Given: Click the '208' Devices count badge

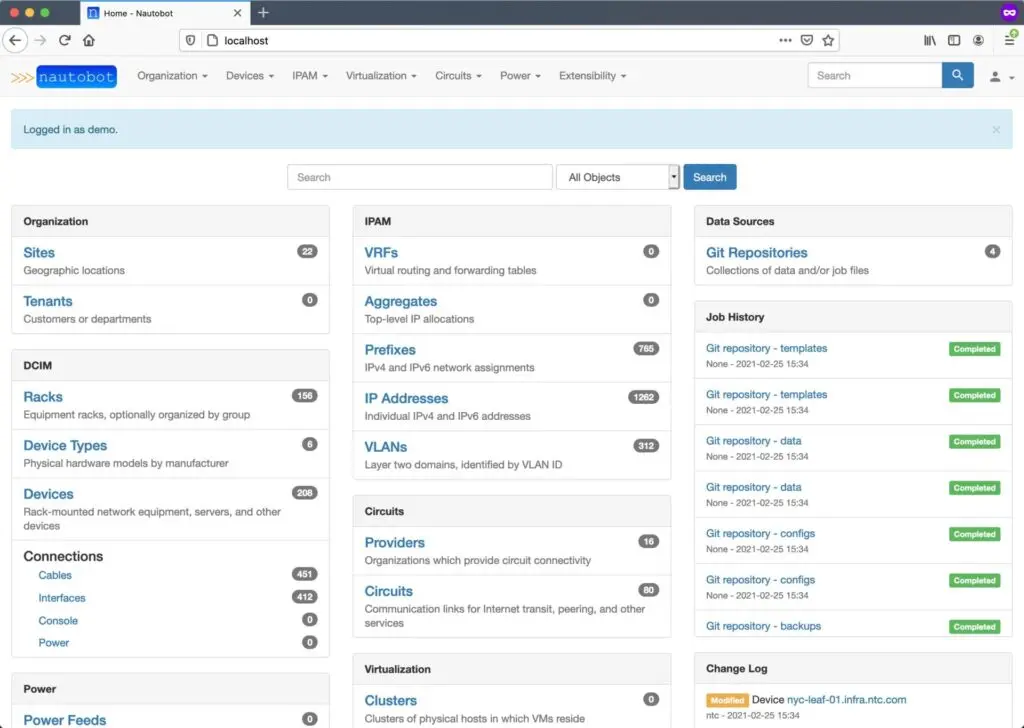Looking at the screenshot, I should tap(304, 493).
